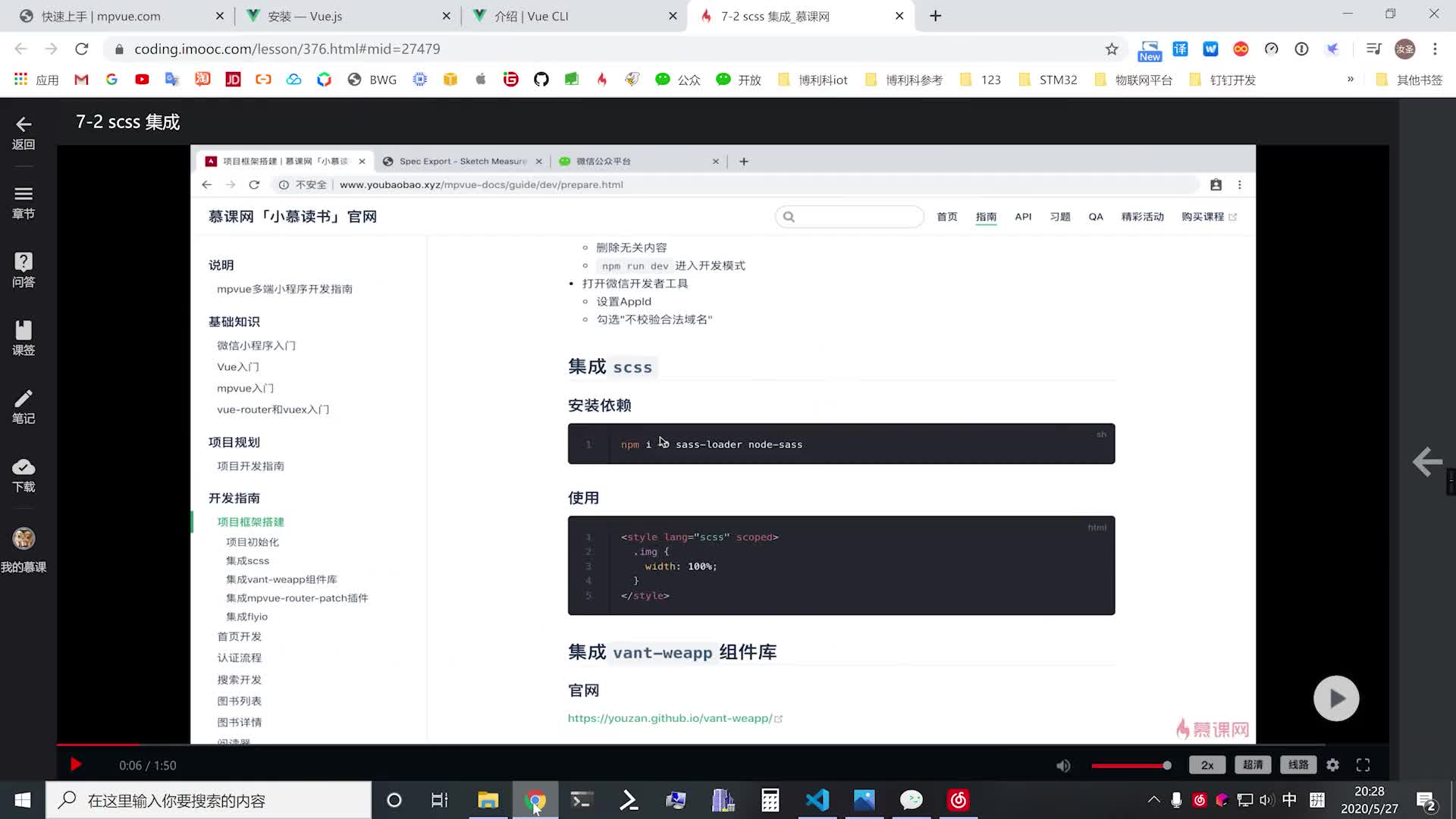Open the 线路 line selector

click(x=1298, y=765)
